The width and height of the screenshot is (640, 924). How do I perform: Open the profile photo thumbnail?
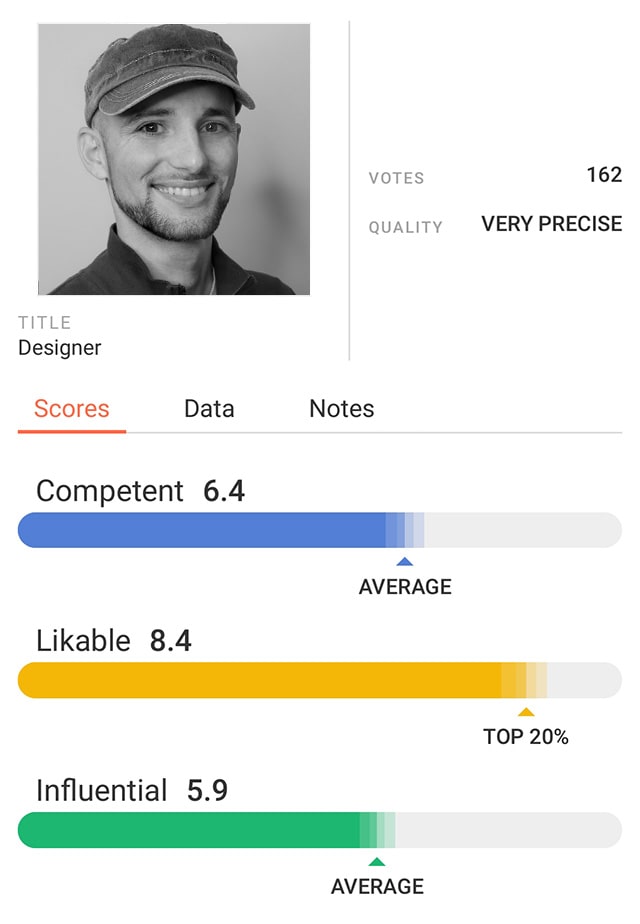pos(174,159)
